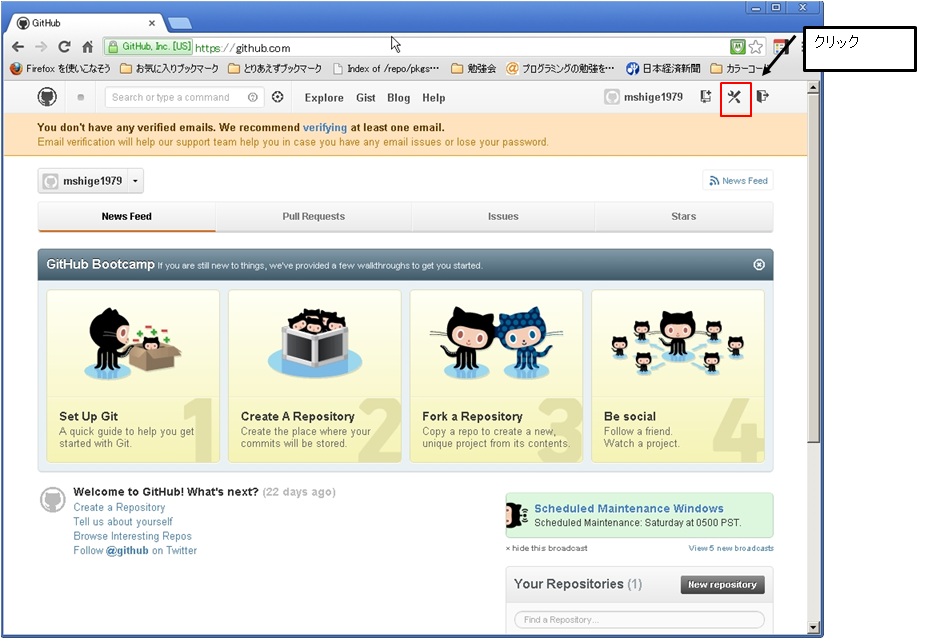Focus the Find a Repository field
Image resolution: width=925 pixels, height=641 pixels.
[x=639, y=620]
